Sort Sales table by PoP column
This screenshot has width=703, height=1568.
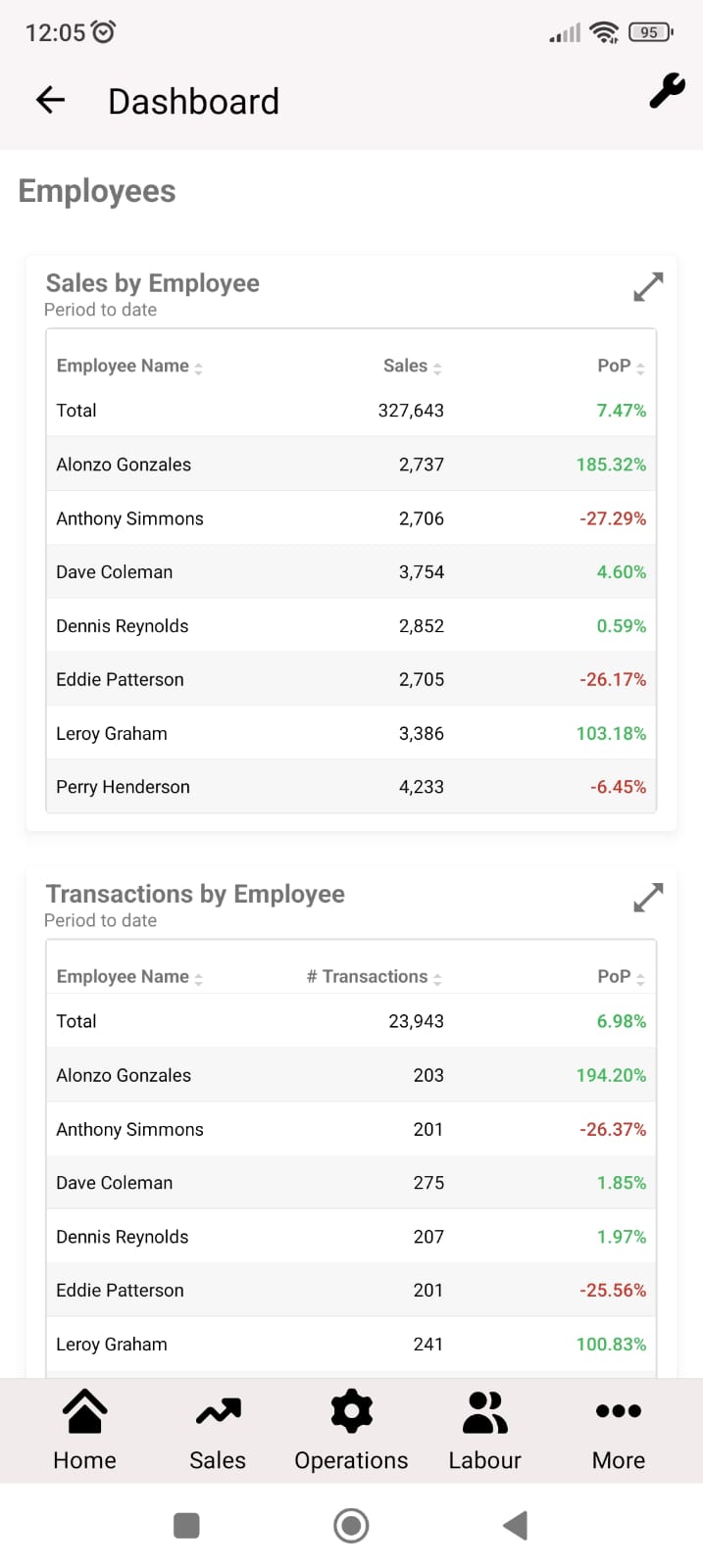(622, 367)
